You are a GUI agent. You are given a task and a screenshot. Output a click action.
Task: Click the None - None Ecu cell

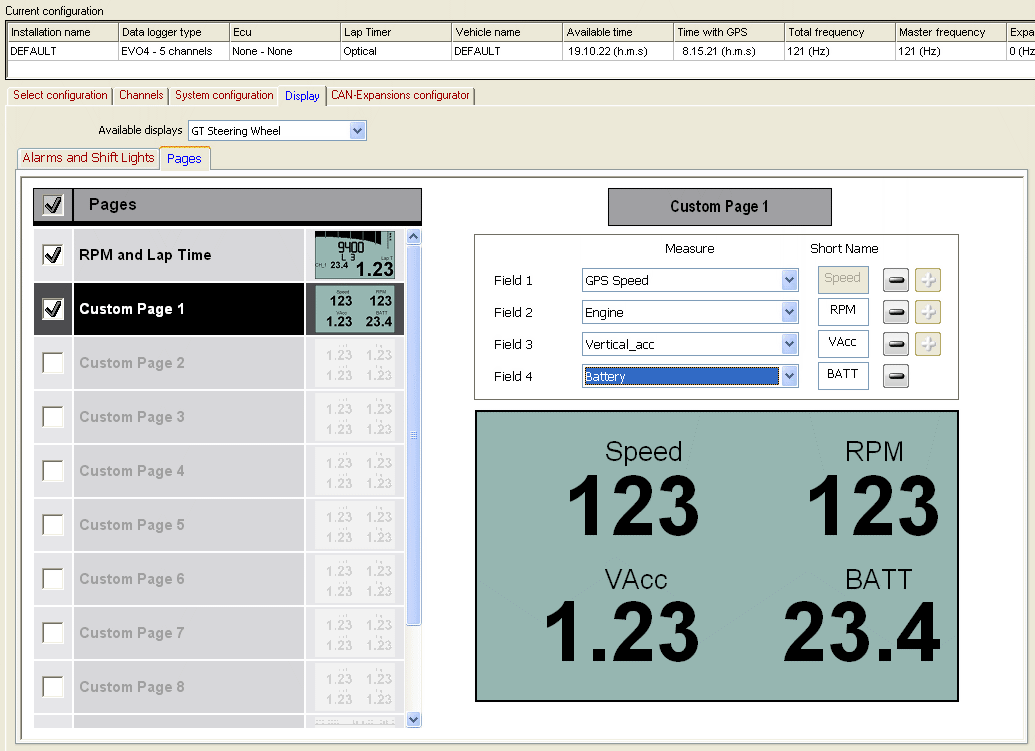[x=285, y=51]
